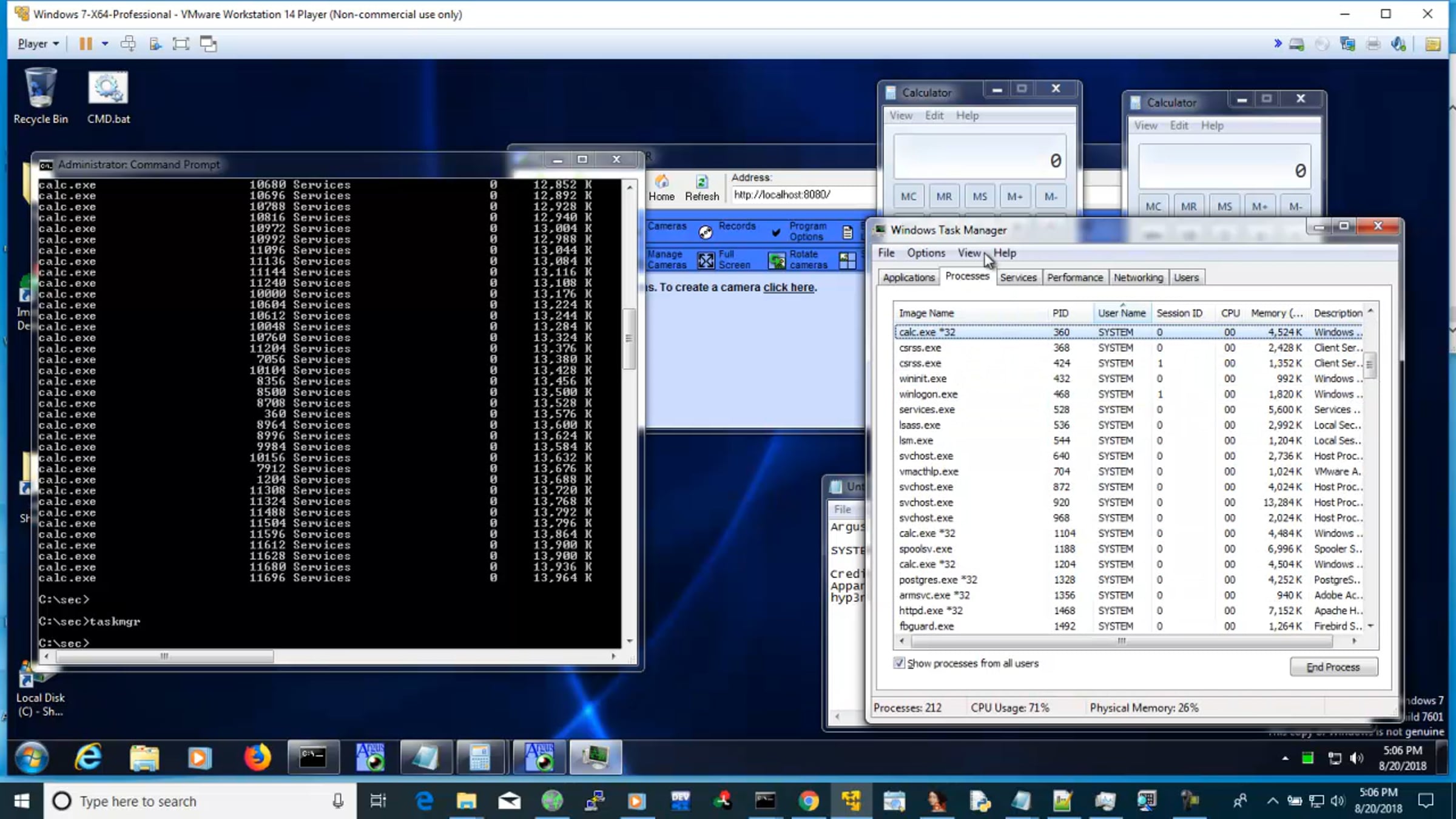Switch to the Users tab
Viewport: 1456px width, 819px height.
point(1186,277)
